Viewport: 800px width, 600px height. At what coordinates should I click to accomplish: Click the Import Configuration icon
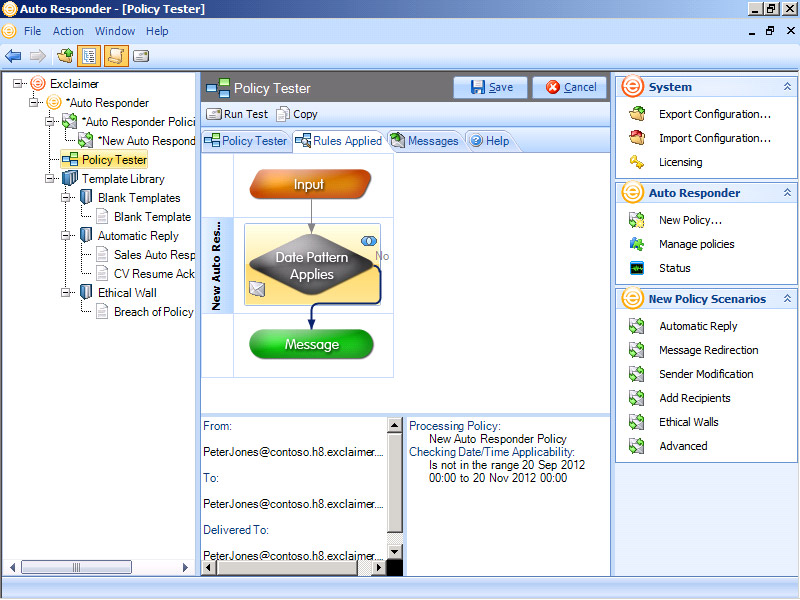point(637,138)
